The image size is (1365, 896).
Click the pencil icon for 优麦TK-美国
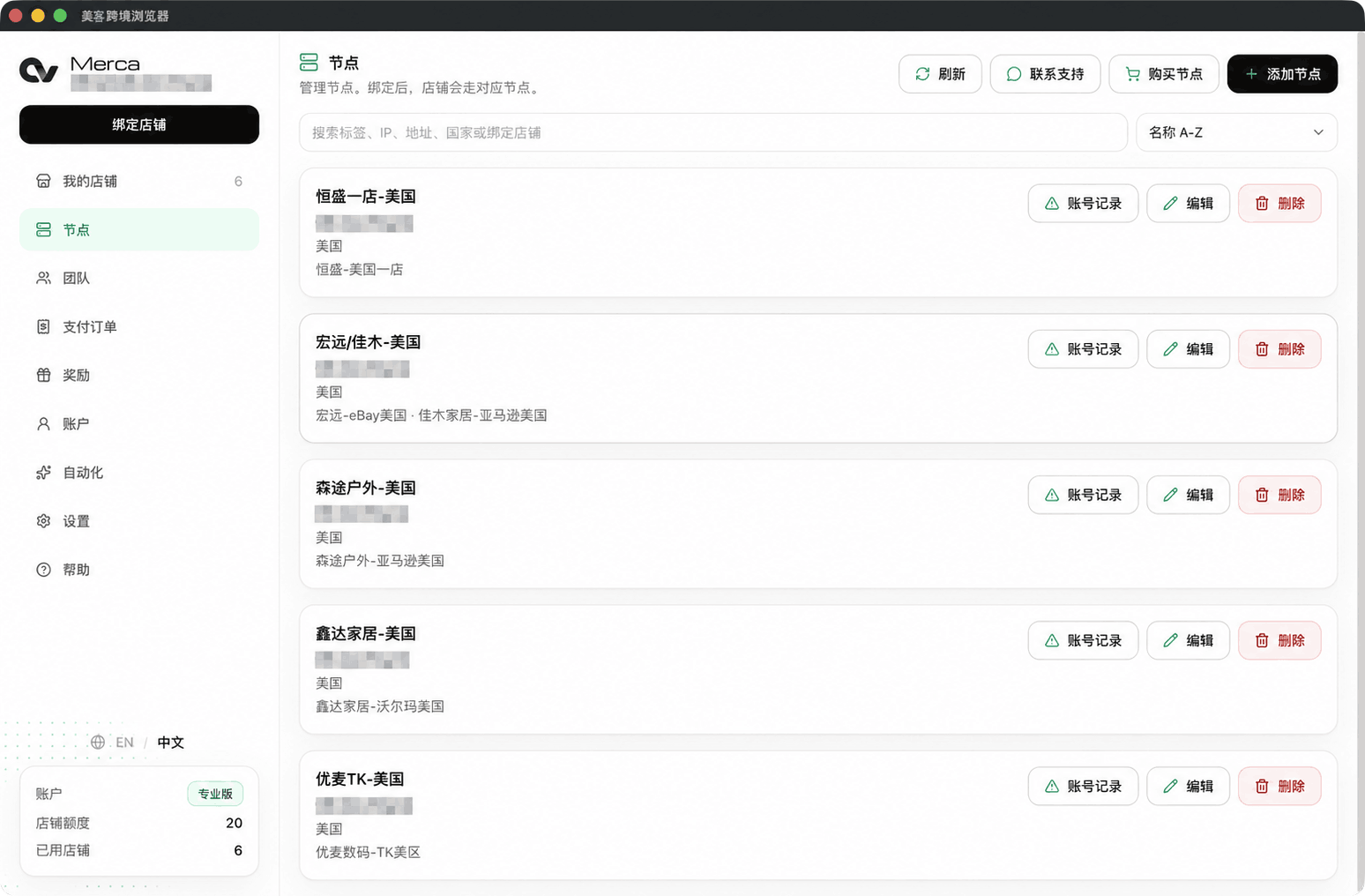point(1170,786)
